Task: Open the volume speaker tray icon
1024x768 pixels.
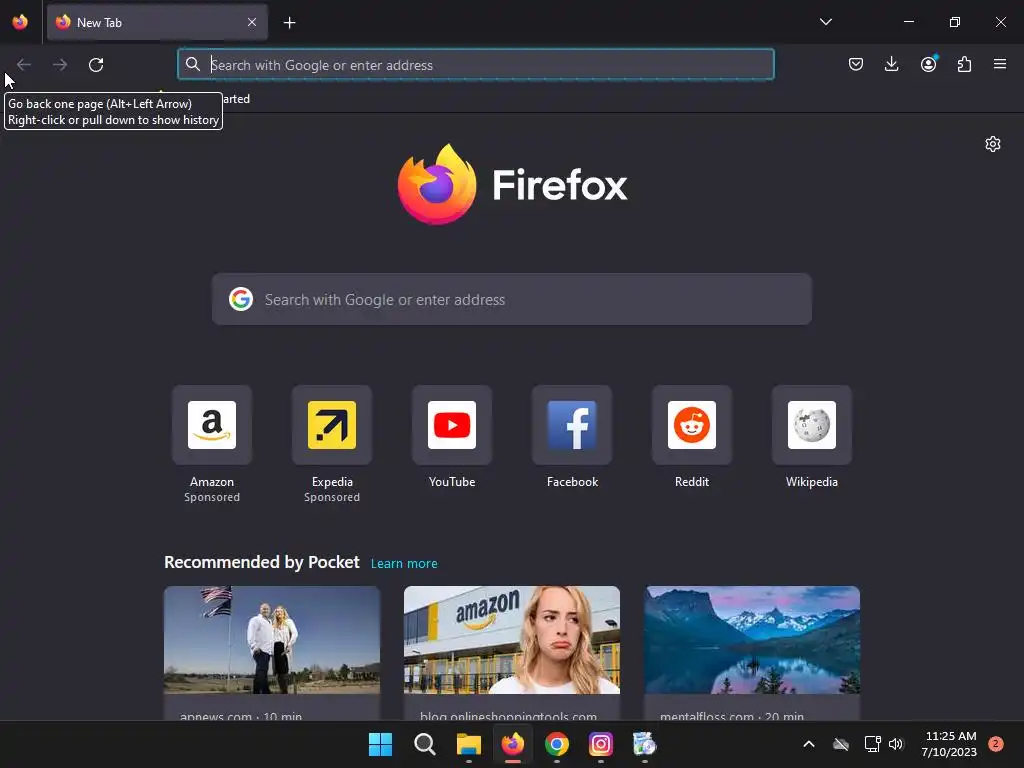Action: tap(896, 744)
